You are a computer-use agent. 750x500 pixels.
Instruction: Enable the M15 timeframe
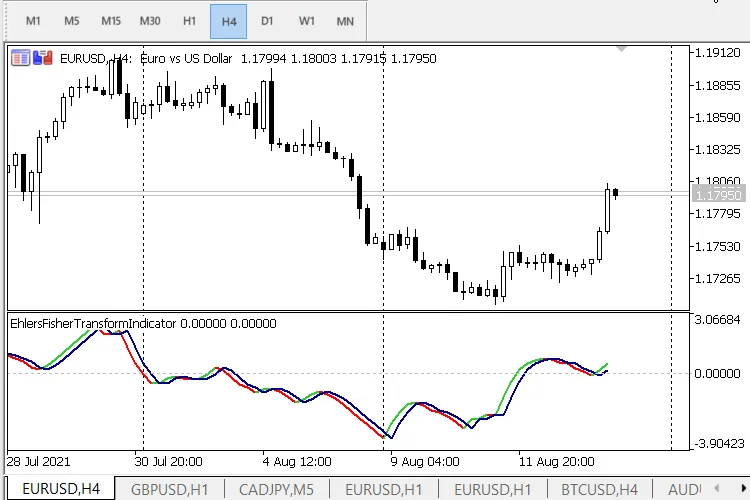click(x=111, y=21)
